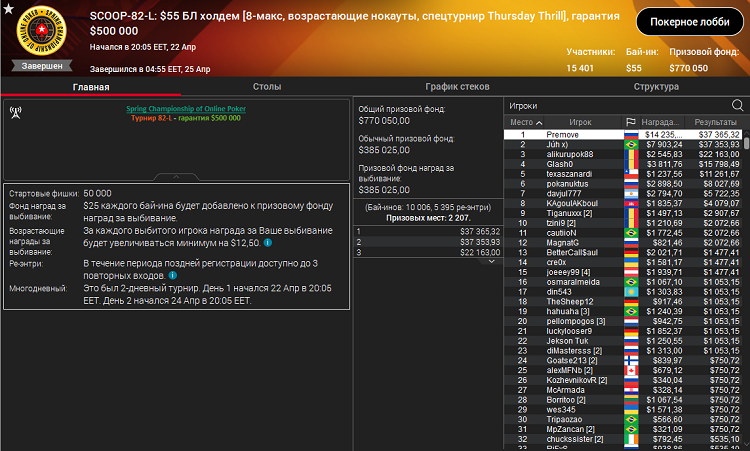The width and height of the screenshot is (750, 451).
Task: Collapse the tournament banner panel chevron
Action: pyautogui.click(x=176, y=177)
